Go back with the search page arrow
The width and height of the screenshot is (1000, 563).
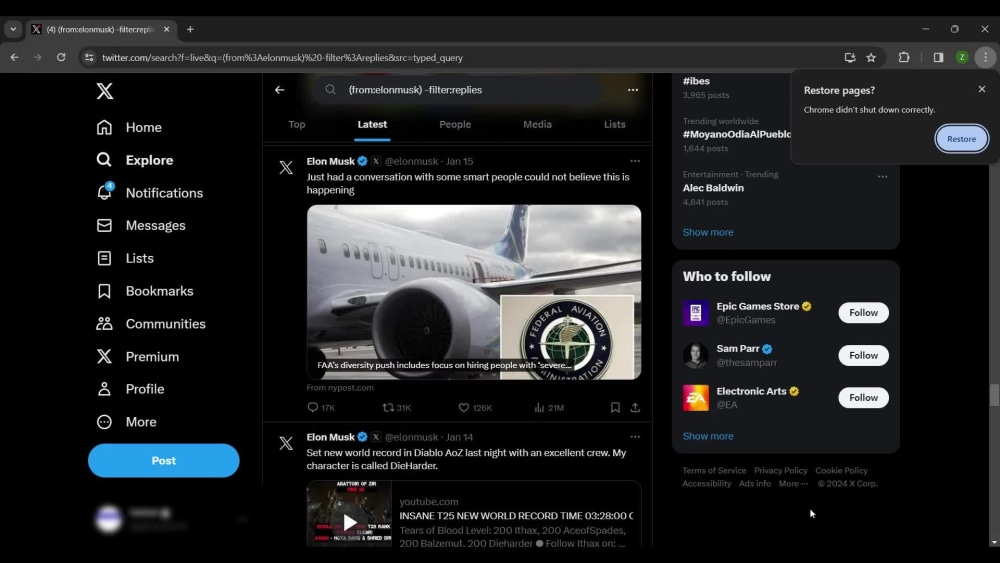pos(279,90)
